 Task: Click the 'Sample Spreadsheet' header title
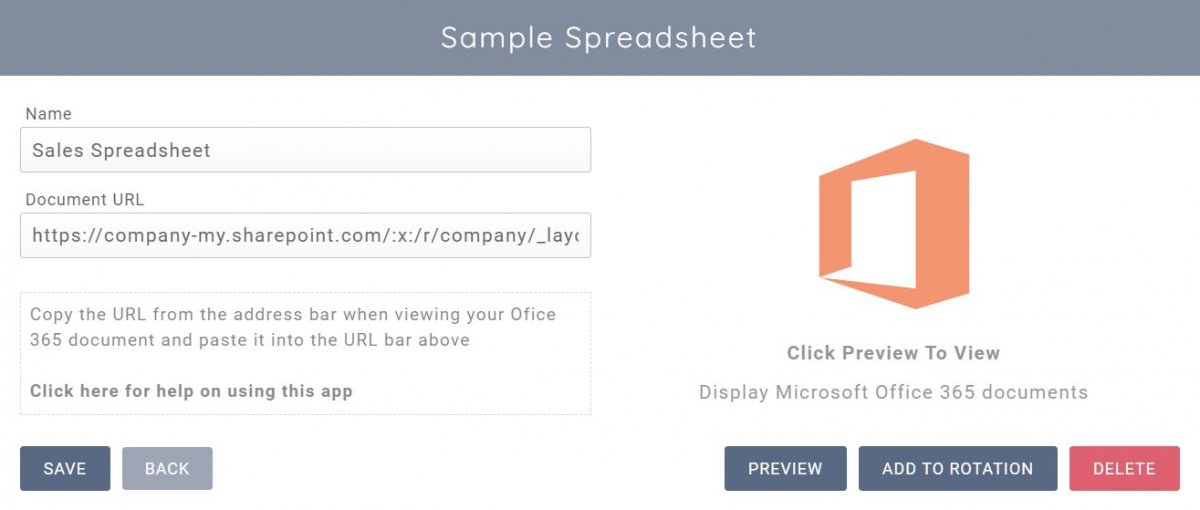point(599,38)
